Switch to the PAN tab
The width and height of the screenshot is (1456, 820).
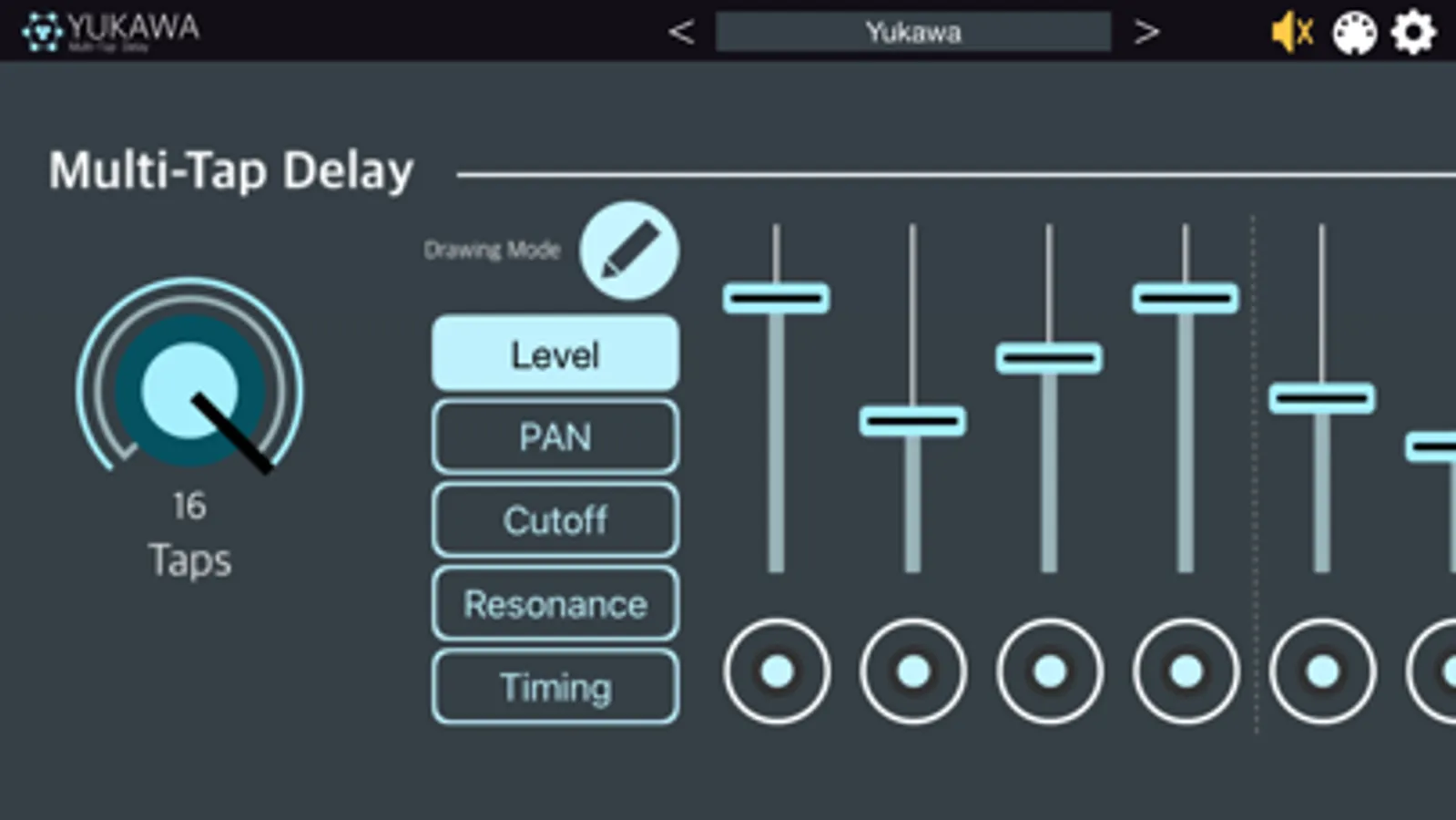[555, 436]
